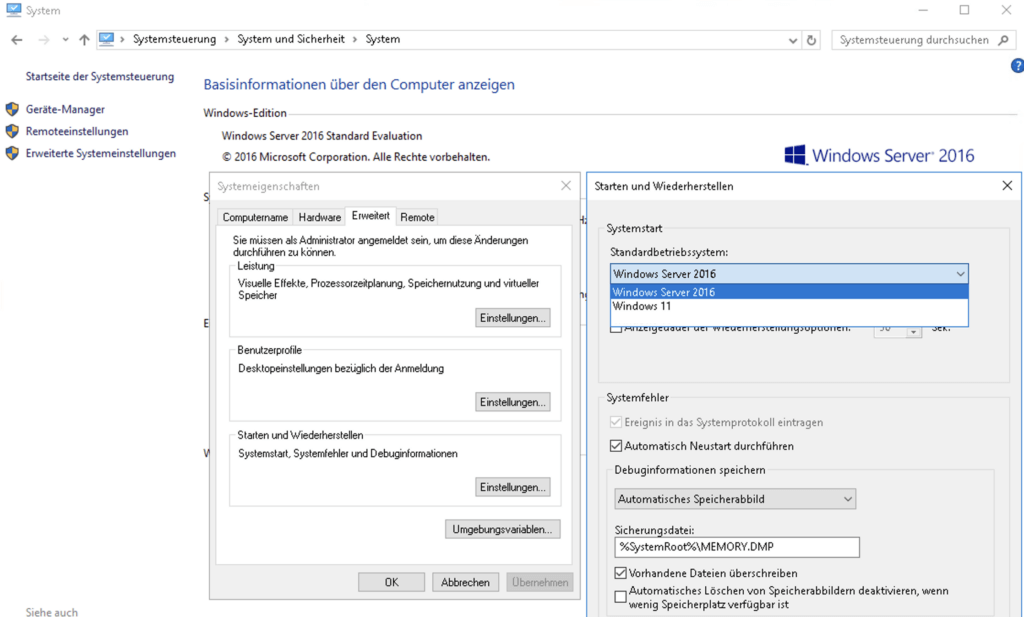The image size is (1024, 617).
Task: Switch to the Computername tab
Action: coord(255,217)
